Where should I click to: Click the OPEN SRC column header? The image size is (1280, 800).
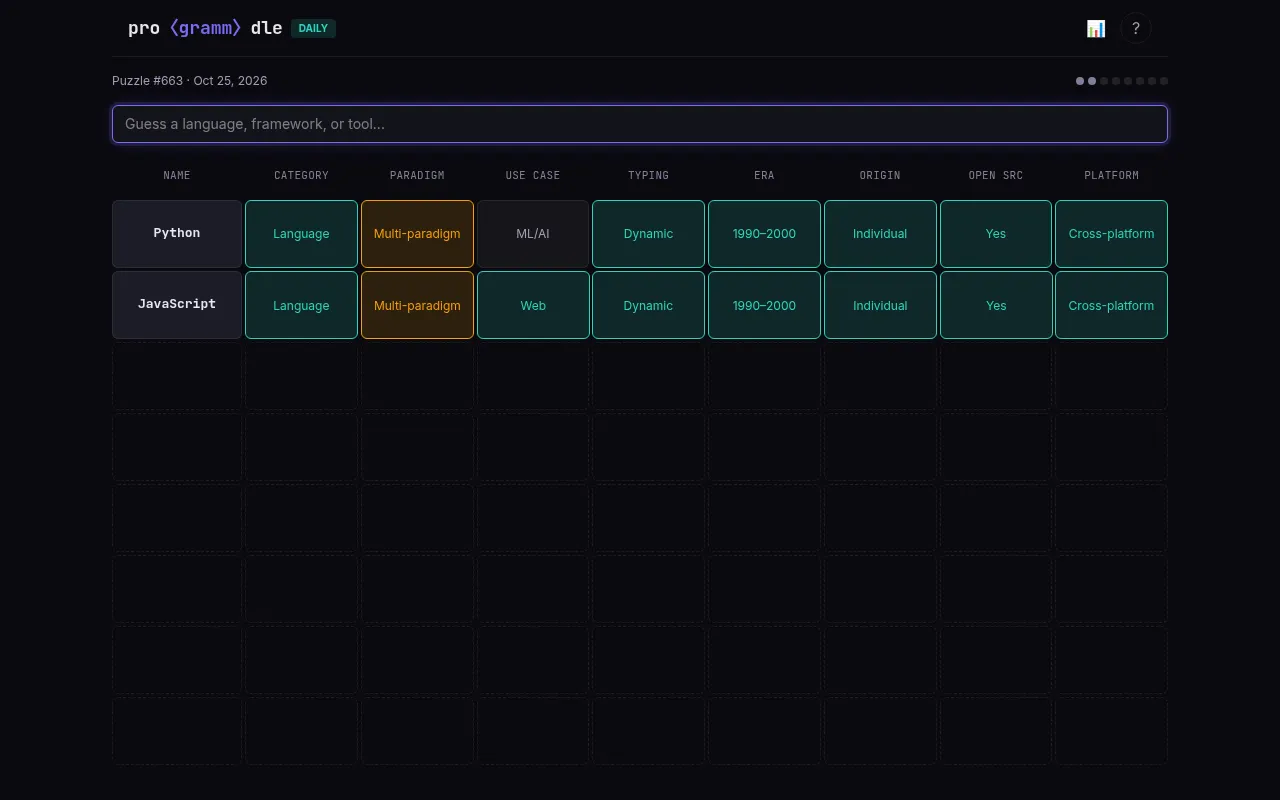point(996,175)
